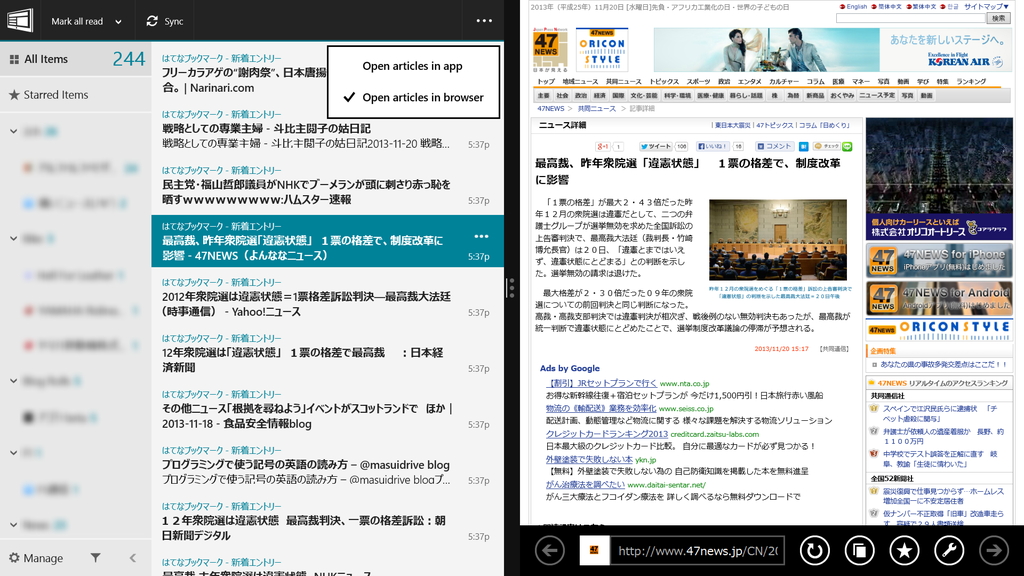This screenshot has width=1024, height=576.
Task: Click the 47NEWS for Android banner
Action: click(x=939, y=298)
